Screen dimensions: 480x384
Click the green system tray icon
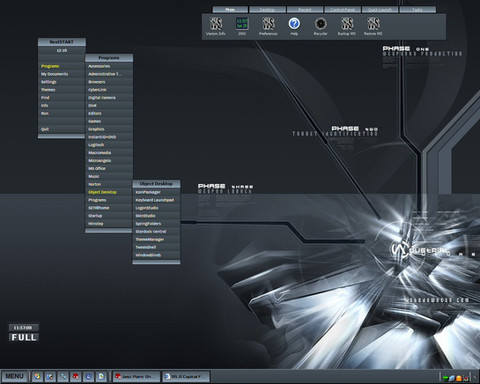[x=446, y=378]
